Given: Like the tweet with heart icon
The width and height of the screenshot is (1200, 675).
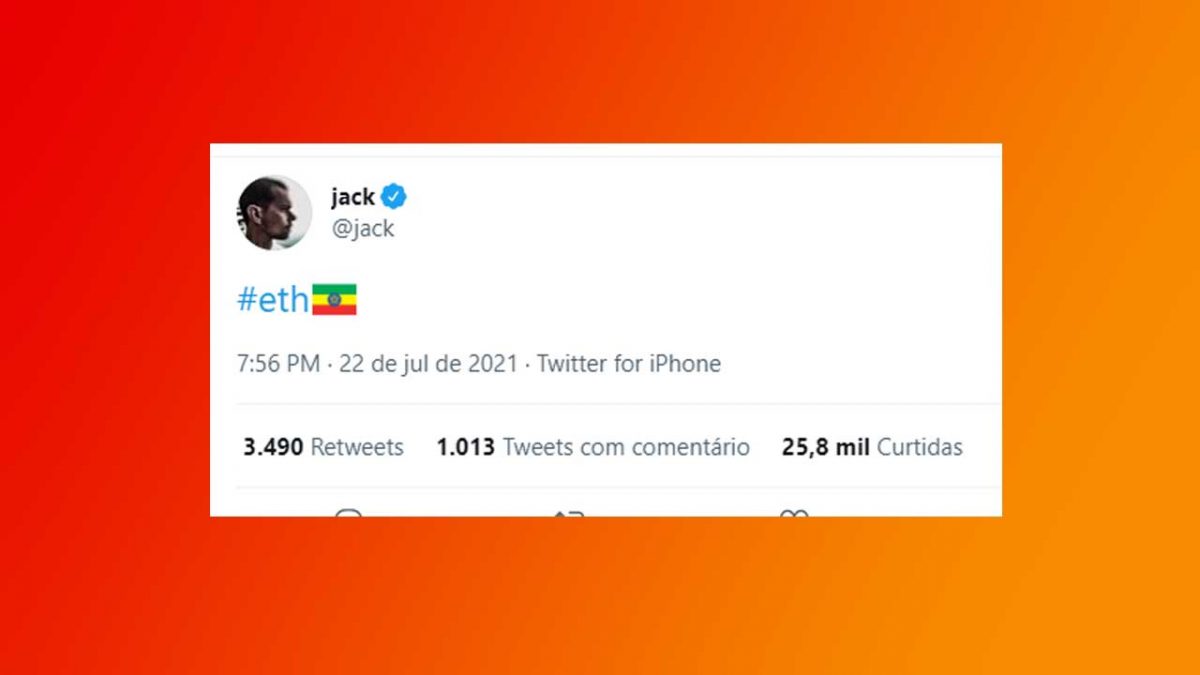Looking at the screenshot, I should [794, 513].
